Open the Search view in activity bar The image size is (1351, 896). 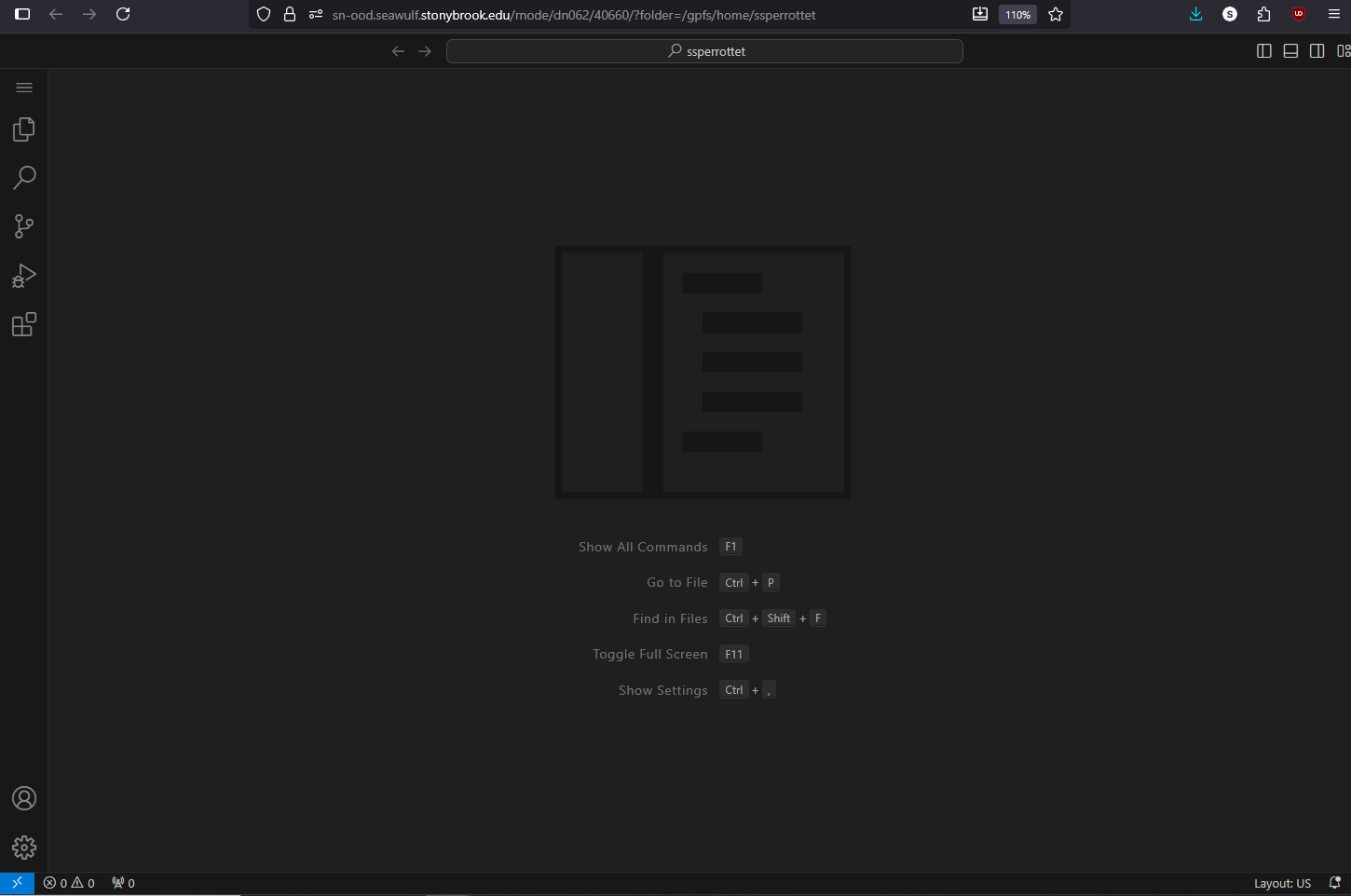tap(24, 178)
